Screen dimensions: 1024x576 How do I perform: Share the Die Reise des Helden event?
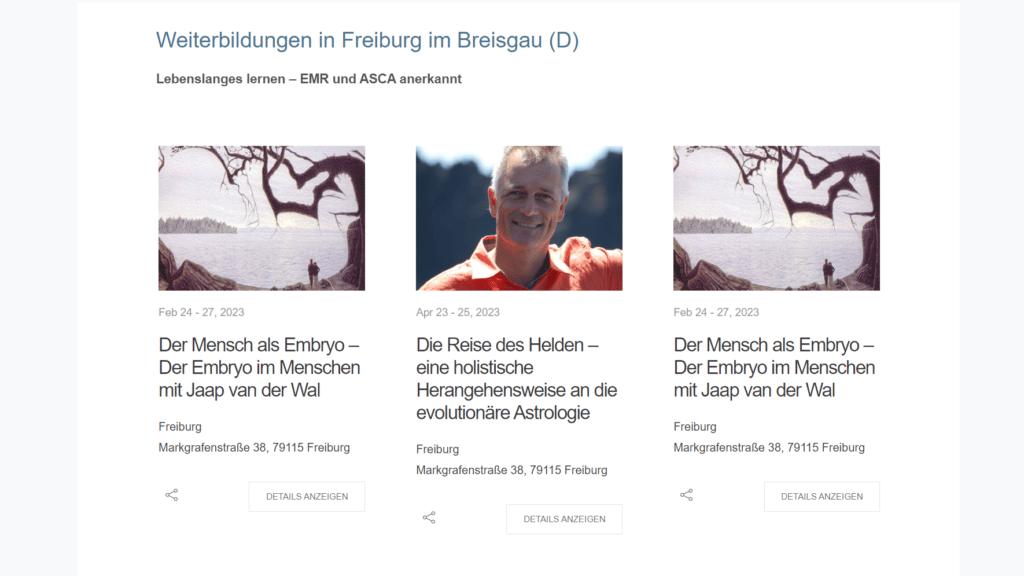pos(429,518)
